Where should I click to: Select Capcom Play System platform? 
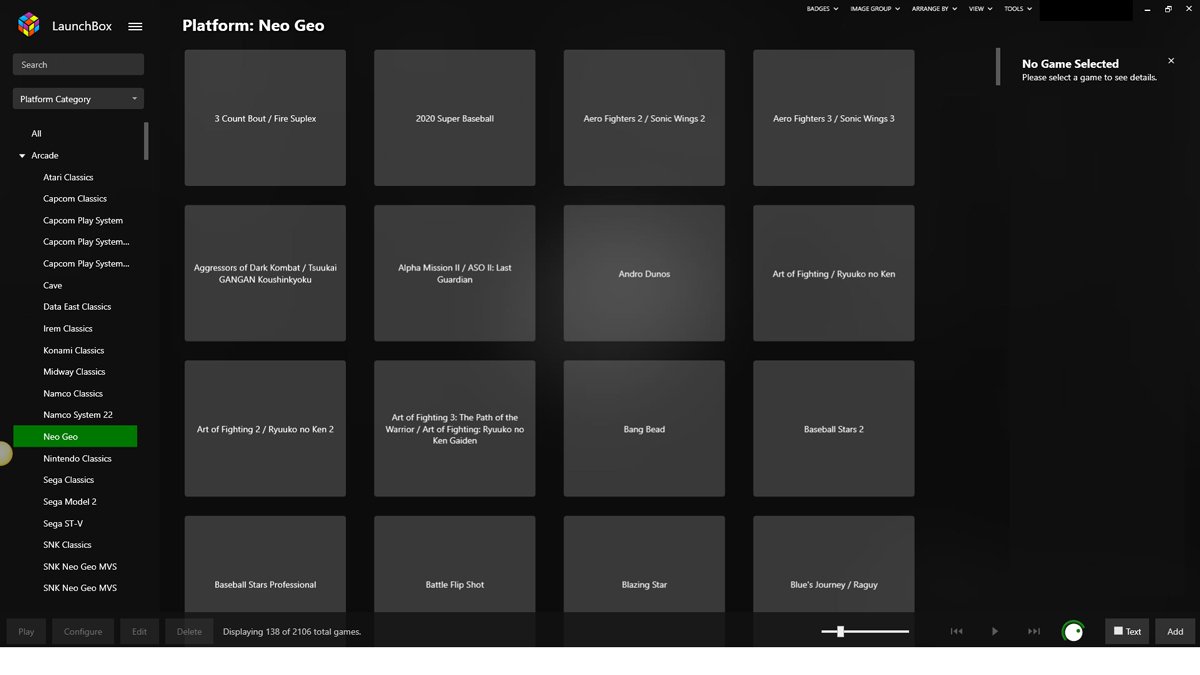(x=83, y=221)
